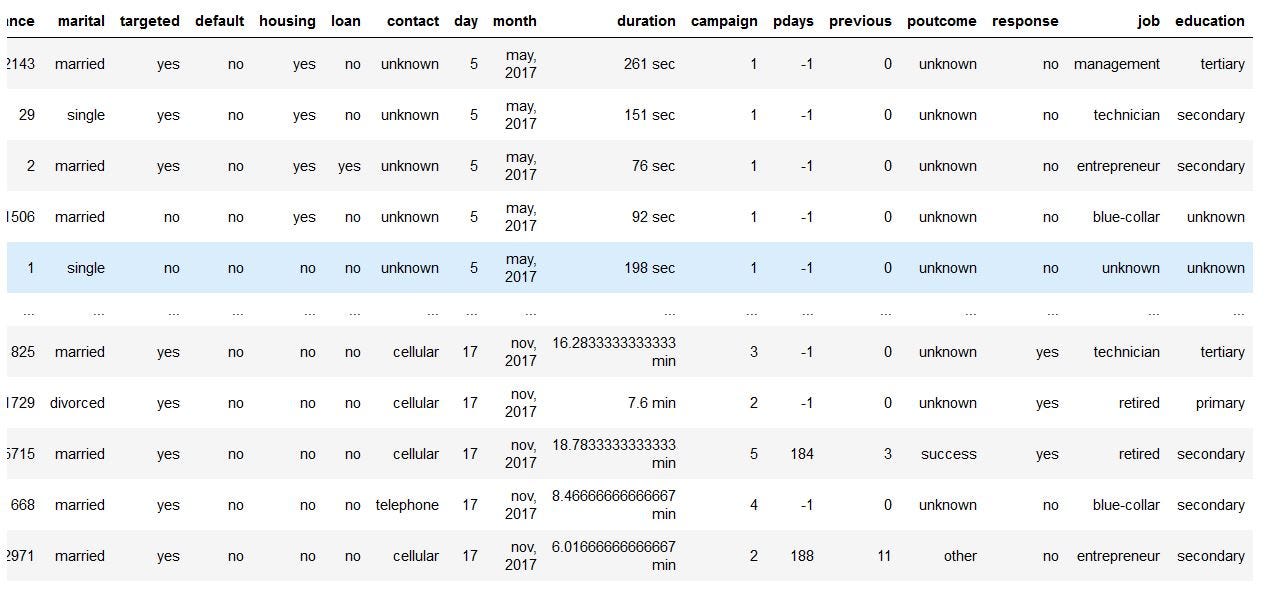Click the 'response' column header
The height and width of the screenshot is (596, 1269).
pos(1024,21)
